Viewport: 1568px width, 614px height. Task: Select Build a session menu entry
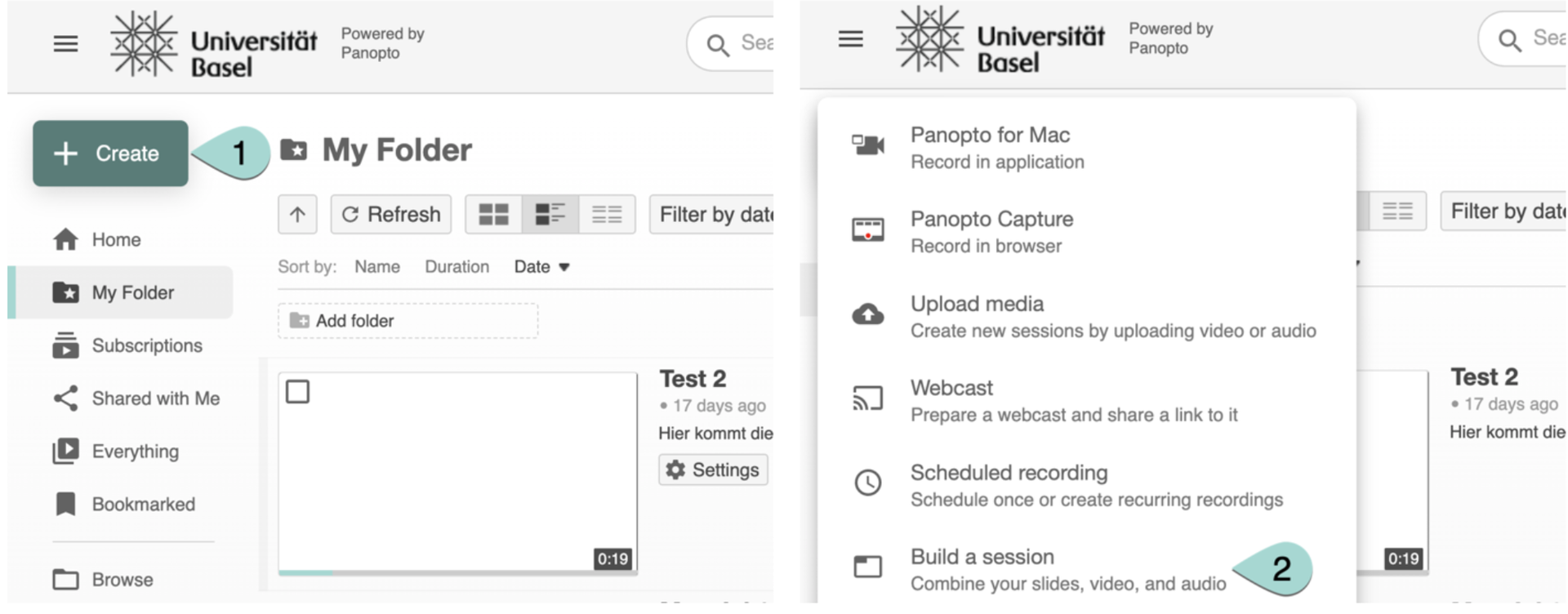click(982, 568)
